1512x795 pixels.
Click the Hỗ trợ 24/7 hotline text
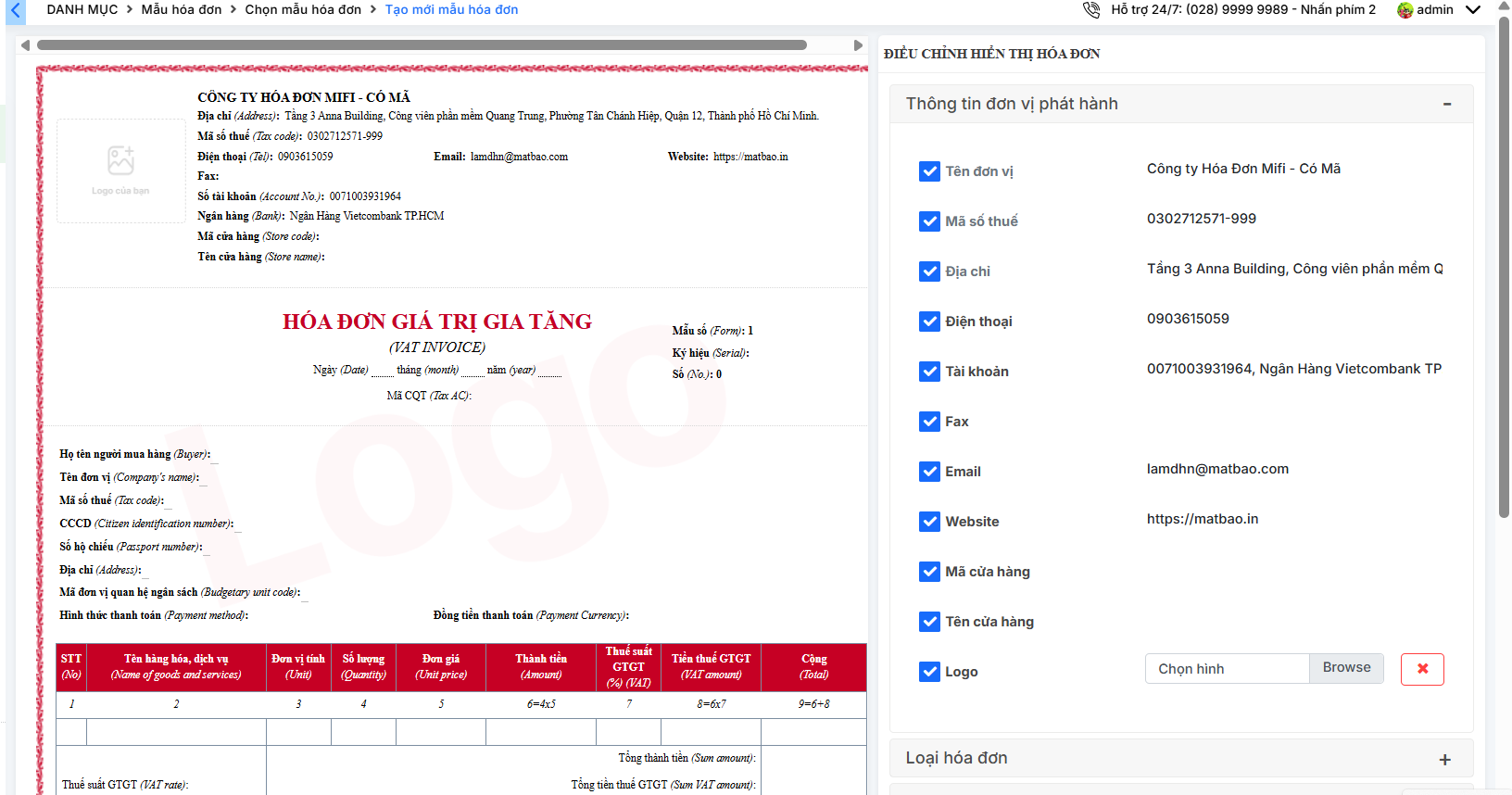1243,9
